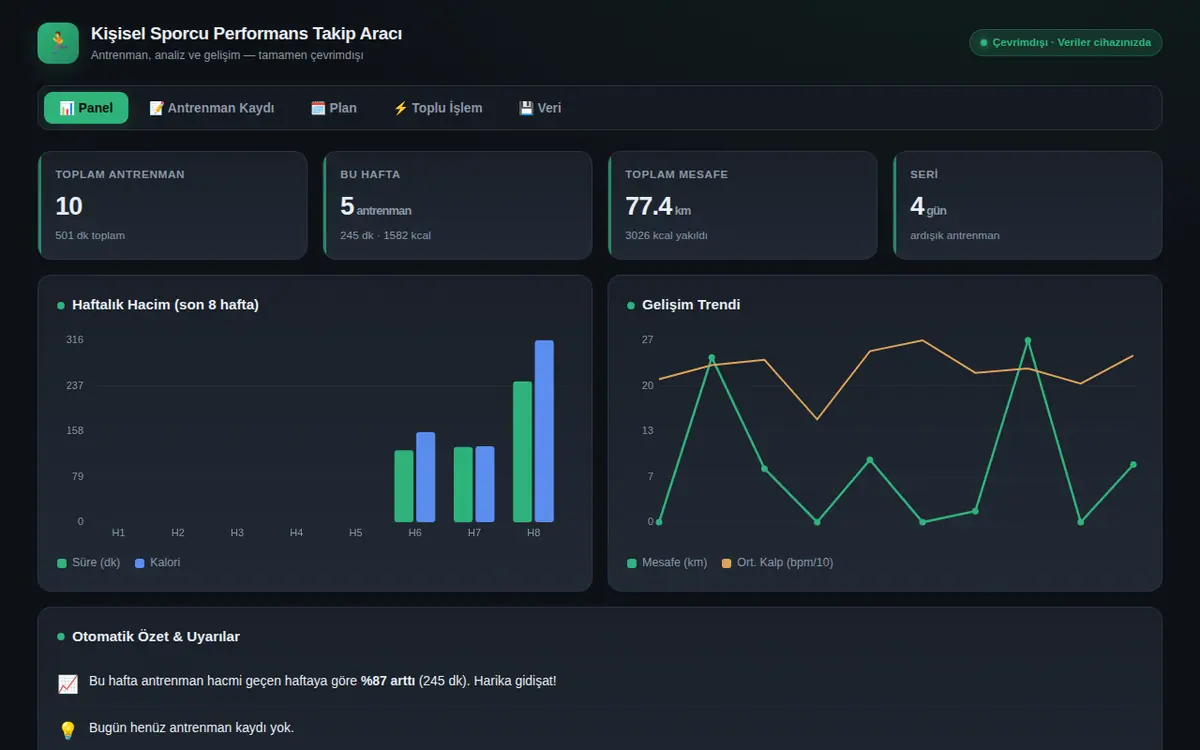Click the "3026 kcal yakıldı" text

coord(667,236)
